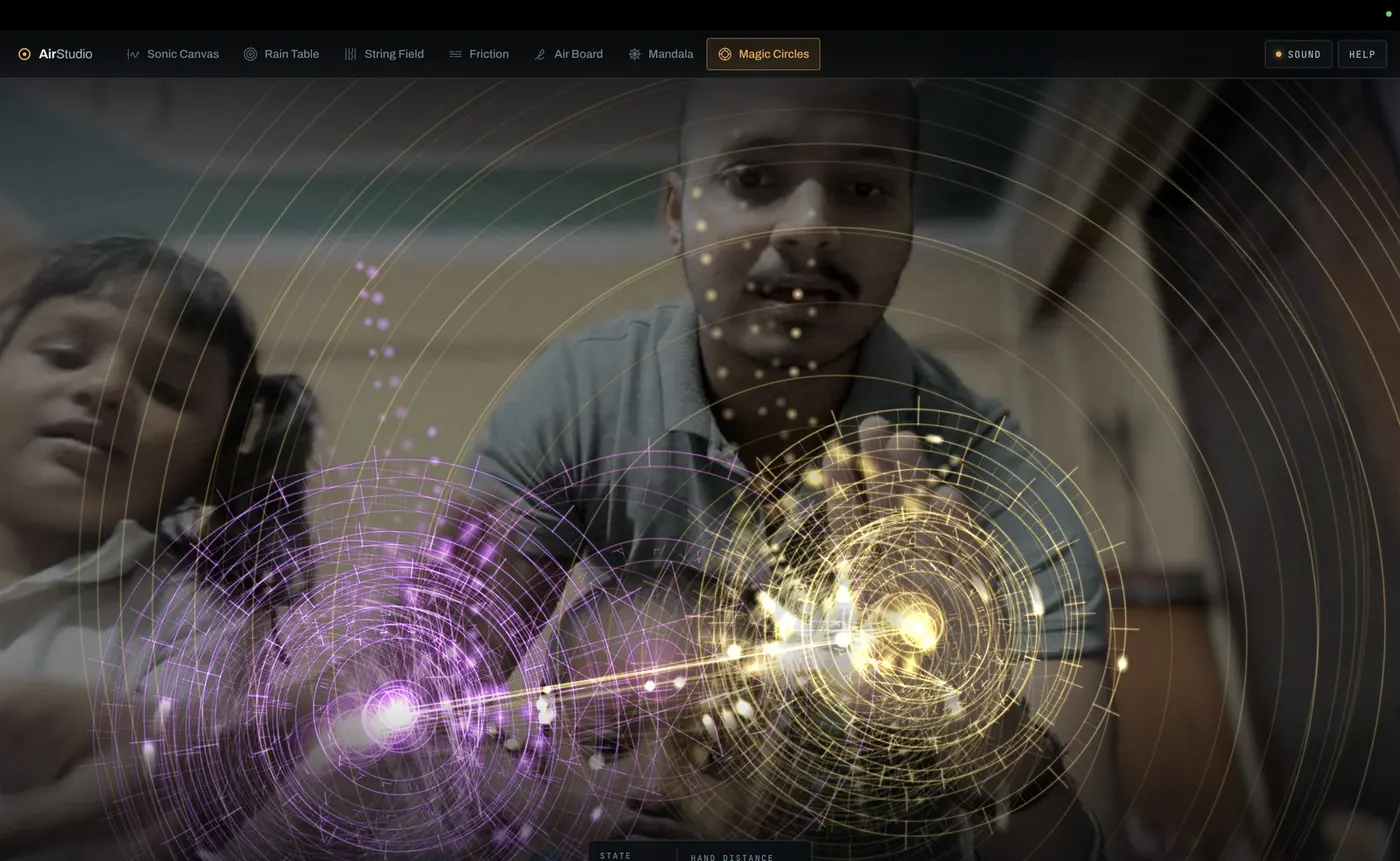
Task: Switch to the Sonic Canvas mode
Action: point(173,54)
